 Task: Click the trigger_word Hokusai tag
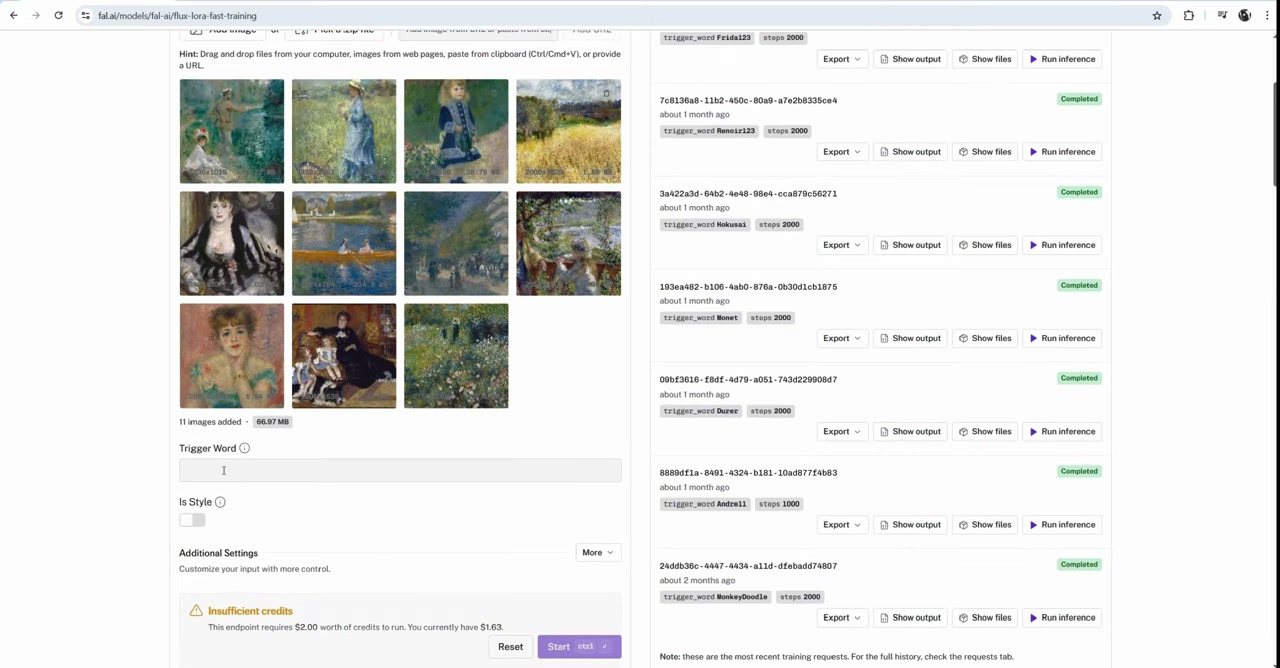pyautogui.click(x=705, y=224)
